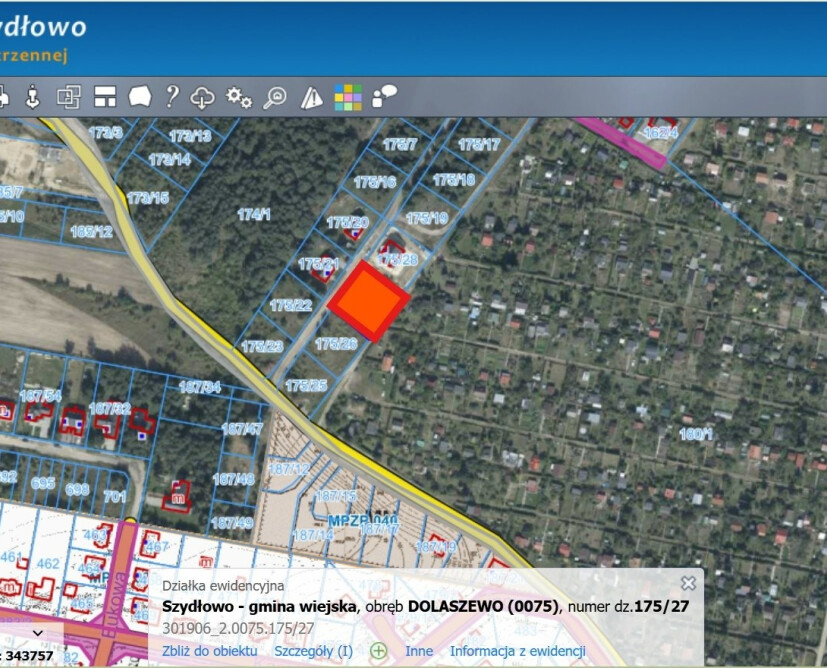
Task: Open the colorful grid palette icon
Action: click(x=348, y=96)
